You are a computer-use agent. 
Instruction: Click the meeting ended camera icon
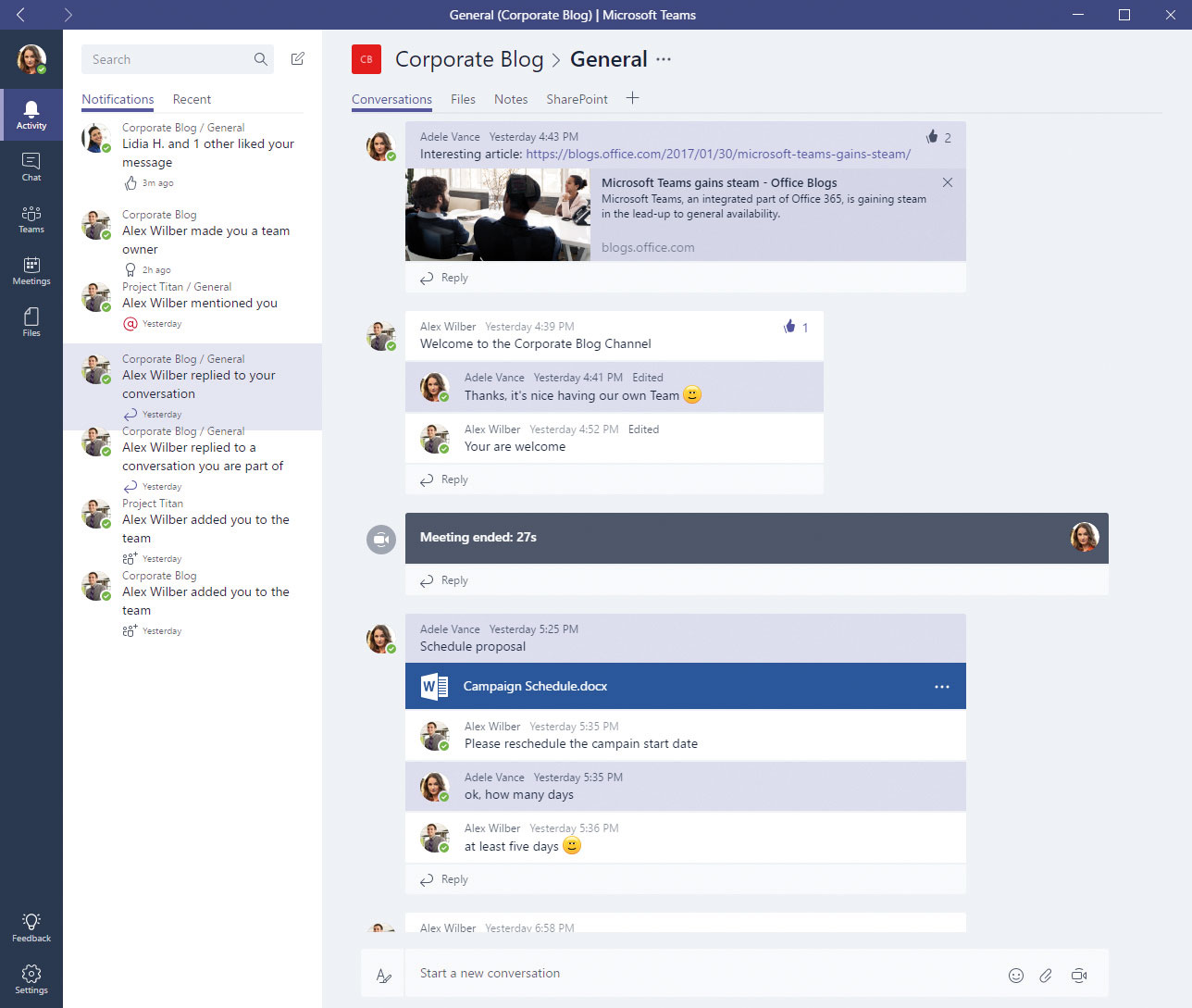[x=381, y=540]
